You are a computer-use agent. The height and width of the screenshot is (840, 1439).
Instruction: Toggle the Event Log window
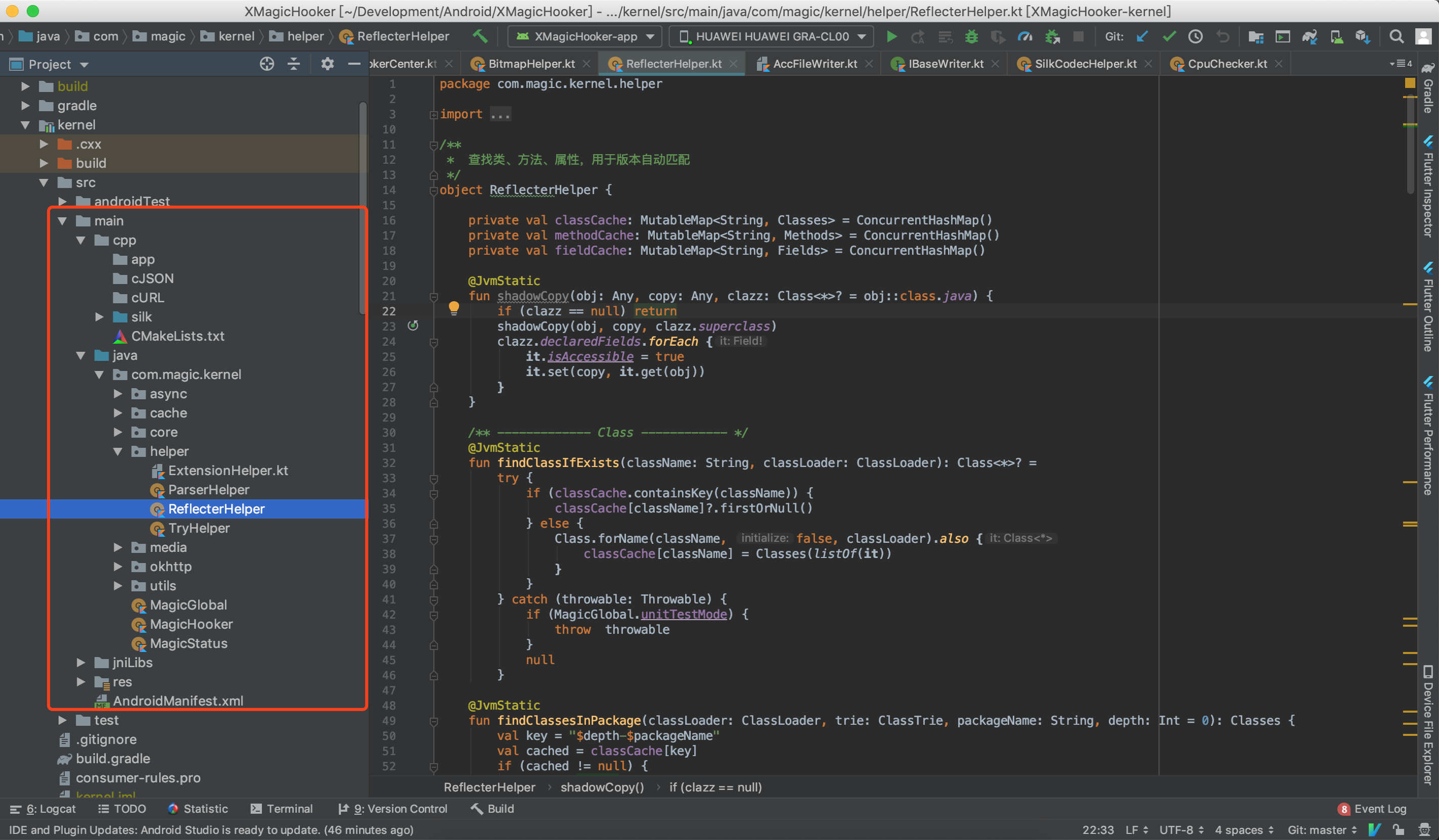(x=1372, y=809)
